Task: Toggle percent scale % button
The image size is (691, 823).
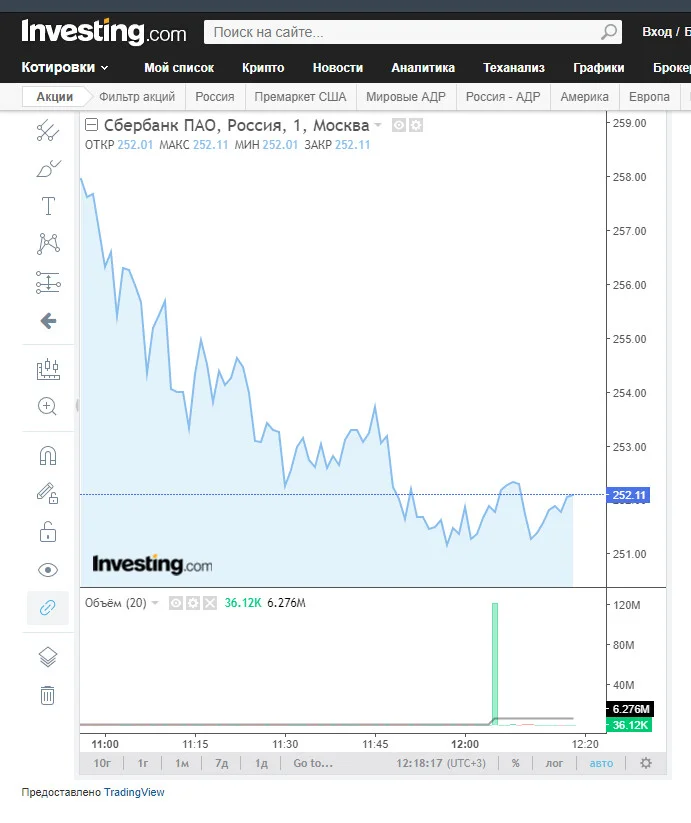Action: coord(516,763)
